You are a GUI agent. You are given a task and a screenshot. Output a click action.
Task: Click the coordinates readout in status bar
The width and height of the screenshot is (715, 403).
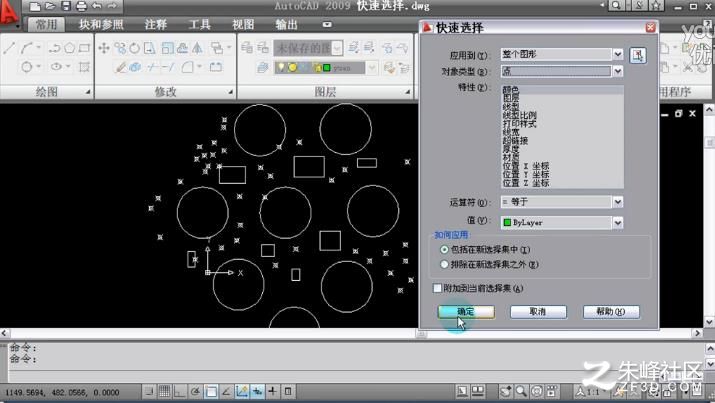pos(62,393)
